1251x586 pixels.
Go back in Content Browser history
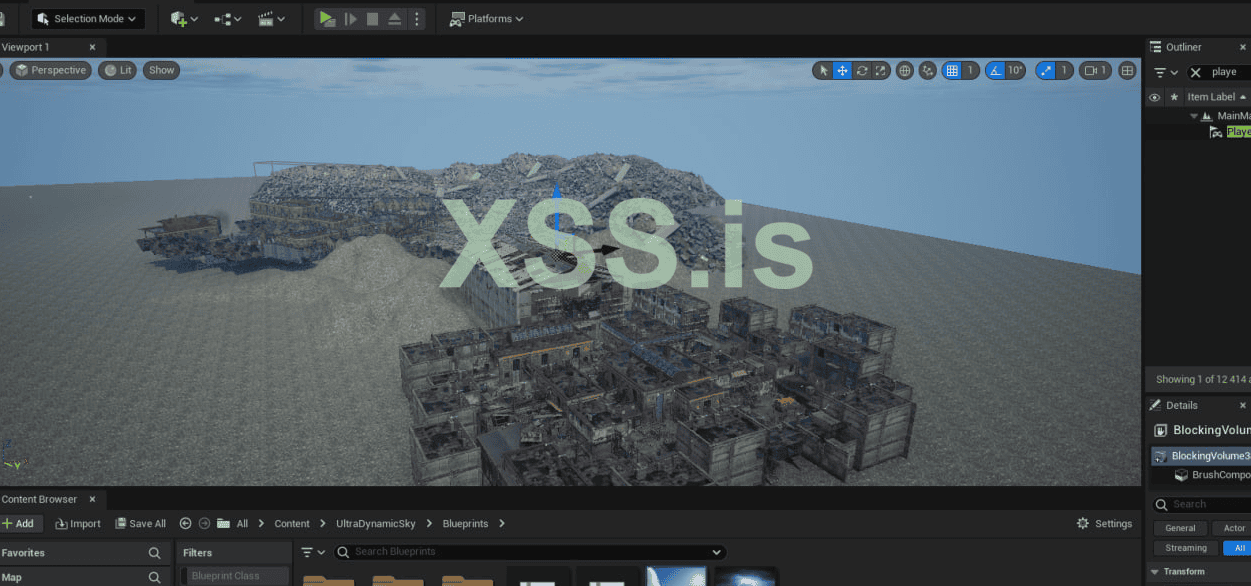pos(185,523)
